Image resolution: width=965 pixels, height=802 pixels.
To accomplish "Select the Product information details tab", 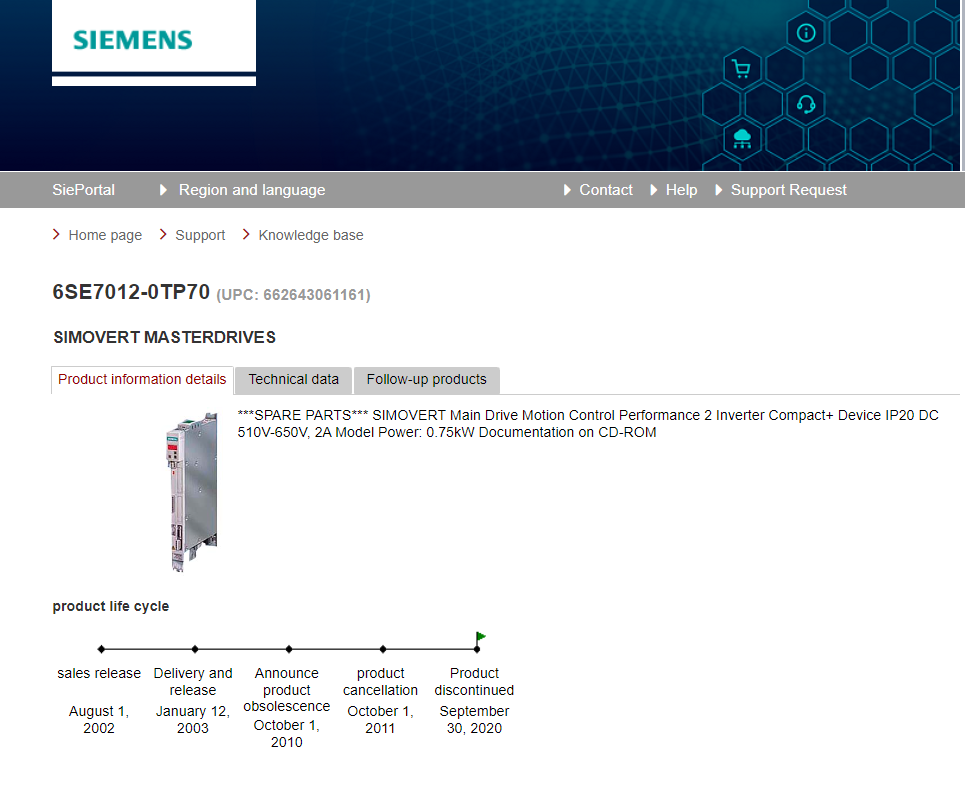I will pyautogui.click(x=142, y=380).
